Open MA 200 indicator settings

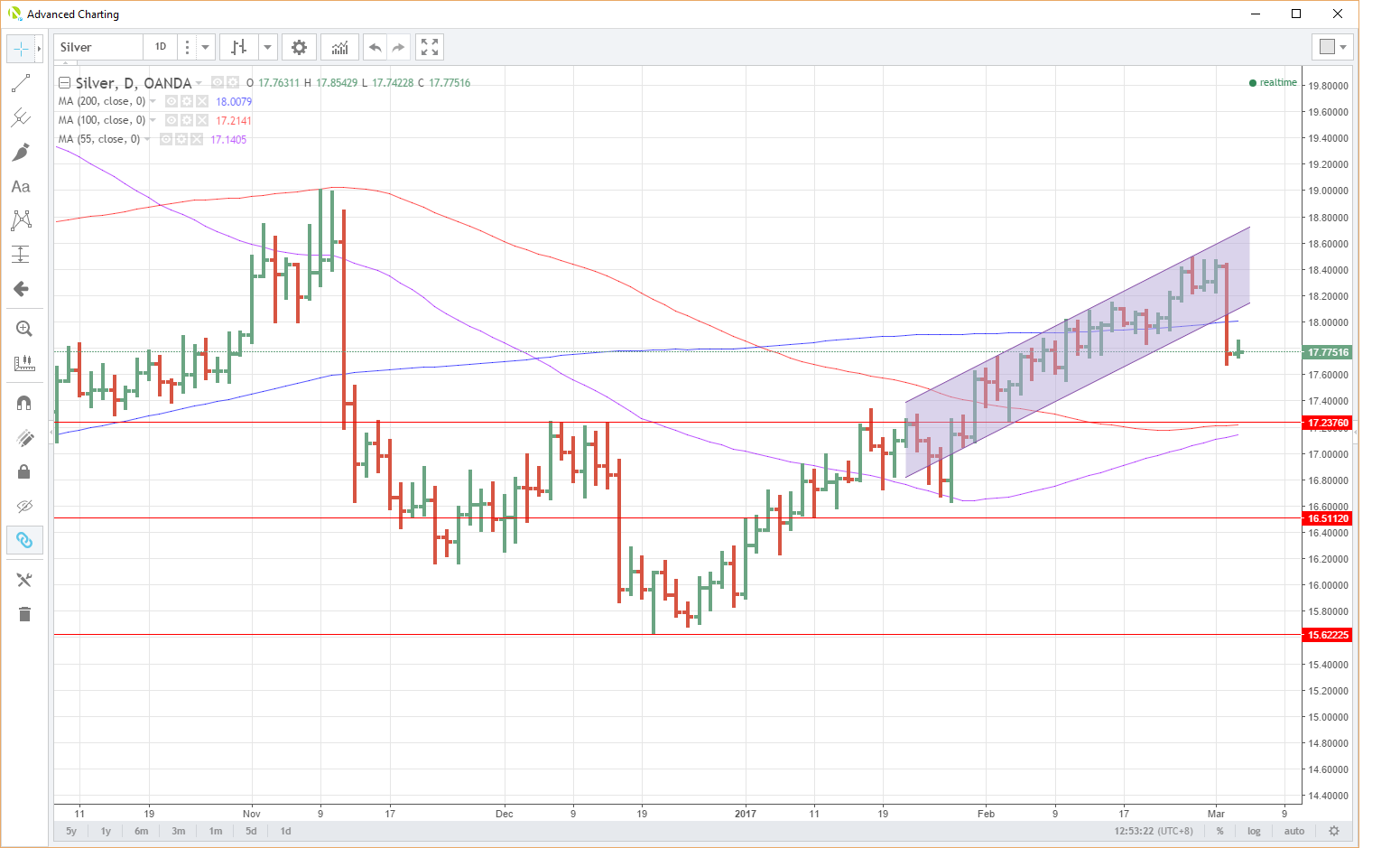187,101
